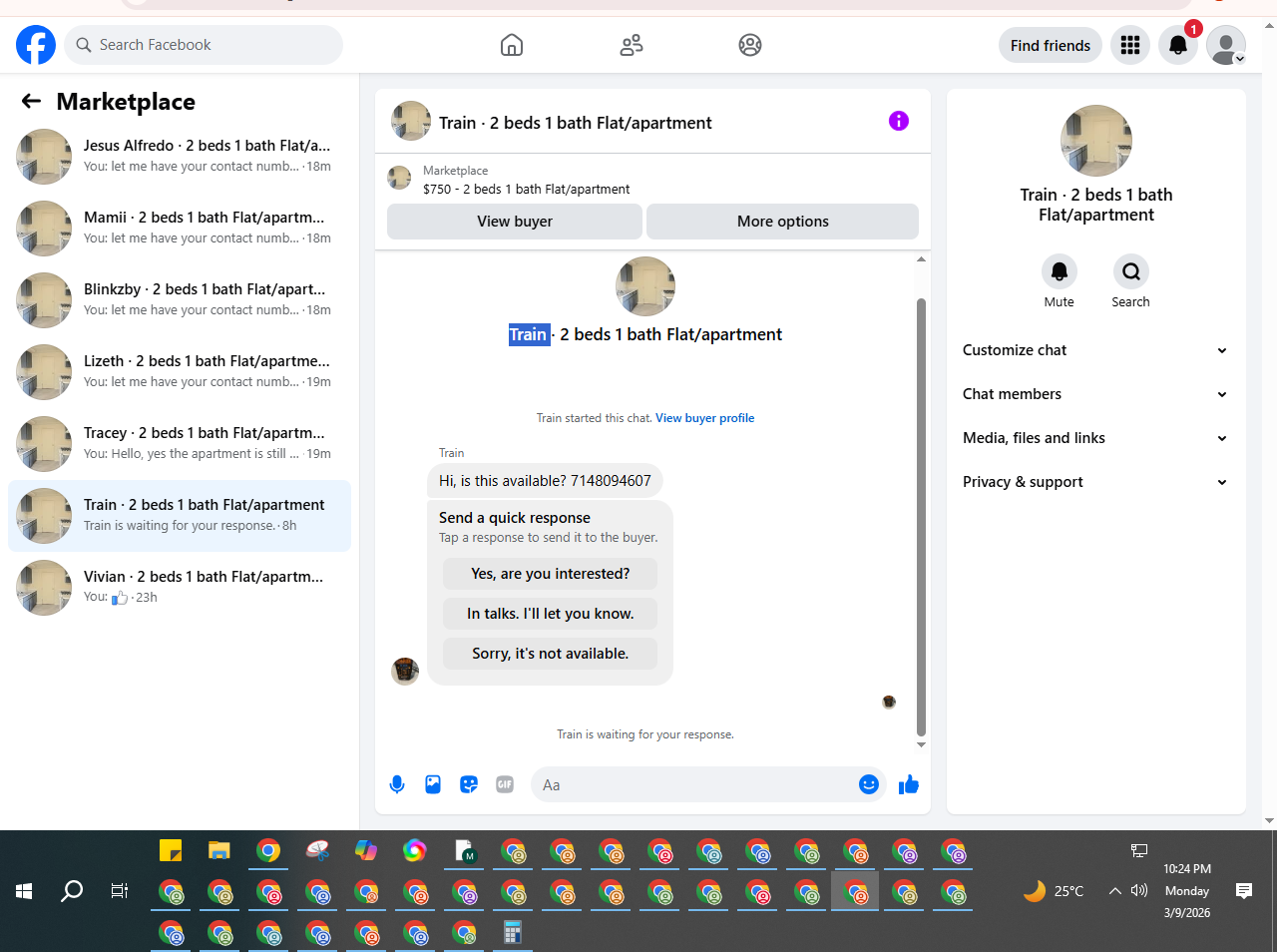Open Jesus Alfredo conversation
Viewport: 1277px width, 952px height.
[180, 157]
